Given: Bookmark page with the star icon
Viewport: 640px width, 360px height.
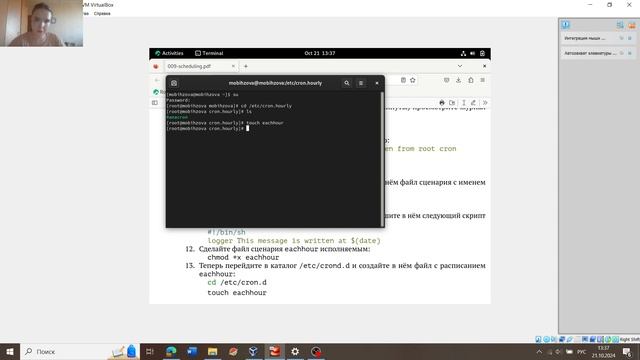Looking at the screenshot, I should click(413, 80).
